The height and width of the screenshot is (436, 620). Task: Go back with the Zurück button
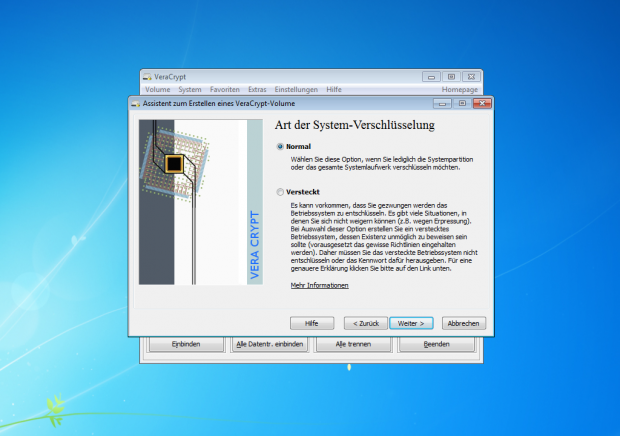tap(364, 323)
